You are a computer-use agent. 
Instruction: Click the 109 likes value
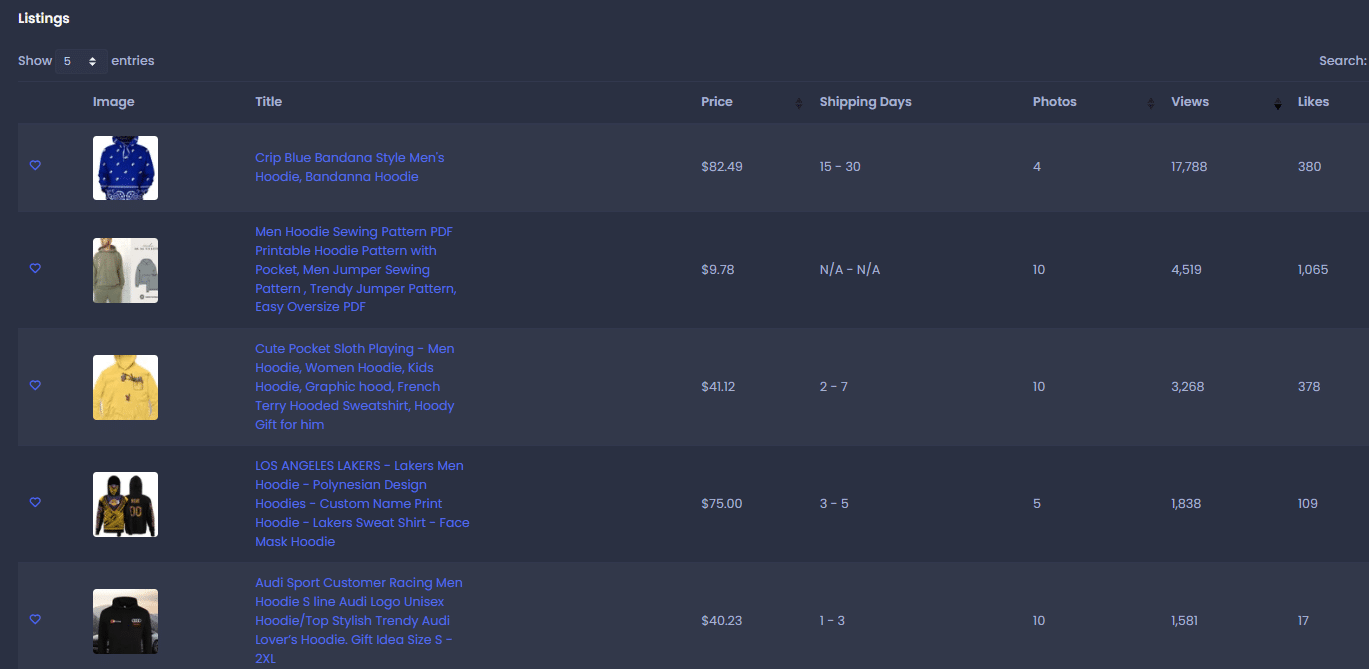click(x=1308, y=504)
